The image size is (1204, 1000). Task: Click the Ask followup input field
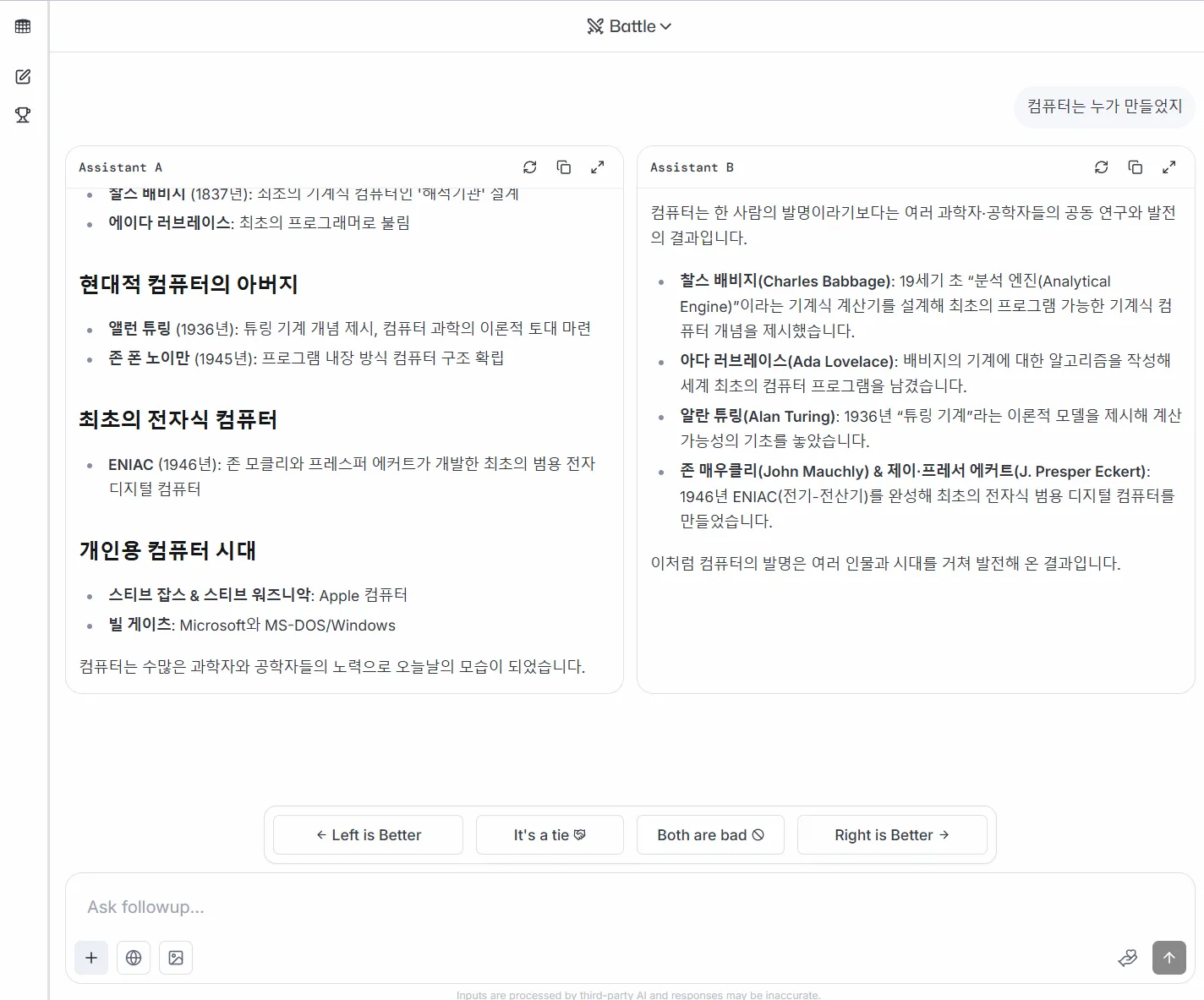592,907
